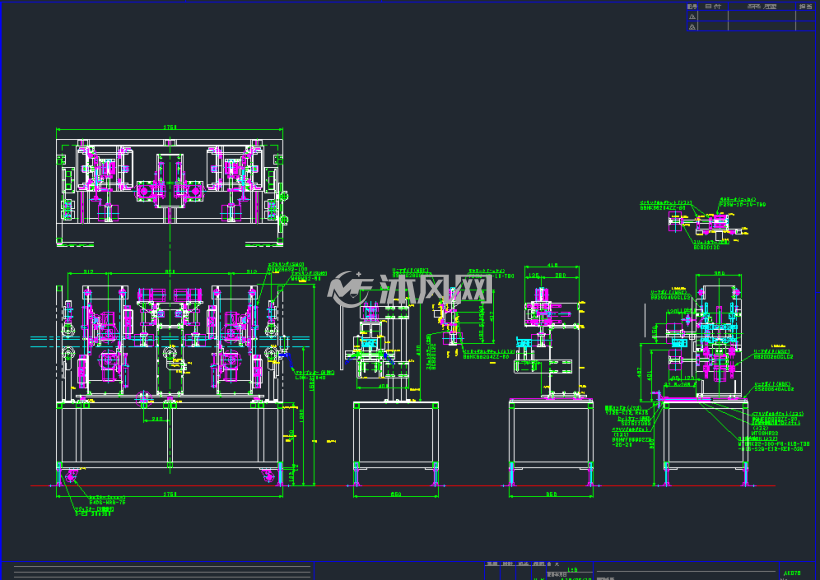
Task: Select the top plan view of the machine
Action: [x=170, y=192]
